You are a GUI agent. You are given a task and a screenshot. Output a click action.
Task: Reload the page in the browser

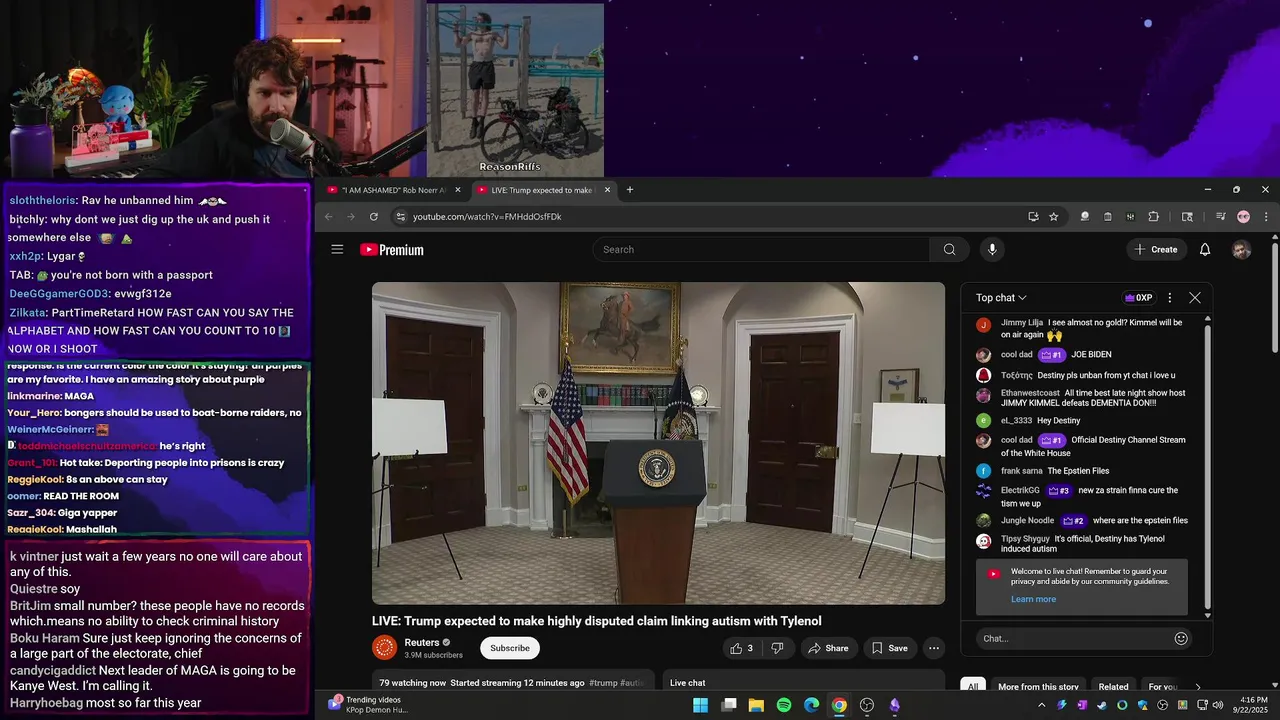tap(374, 217)
